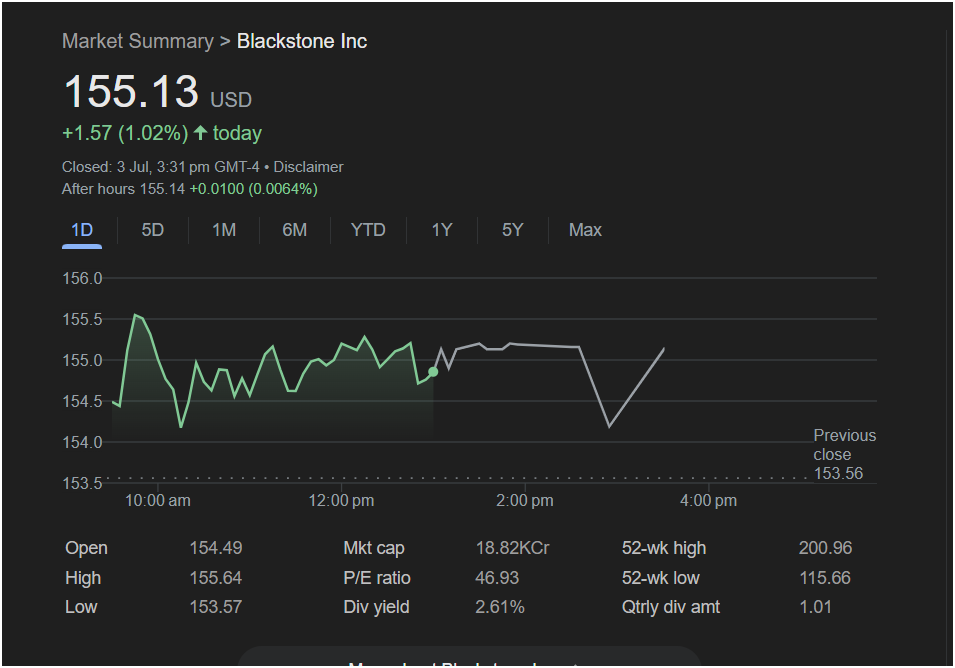955x668 pixels.
Task: Click the Qtrly div amt value 1.01
Action: (816, 607)
